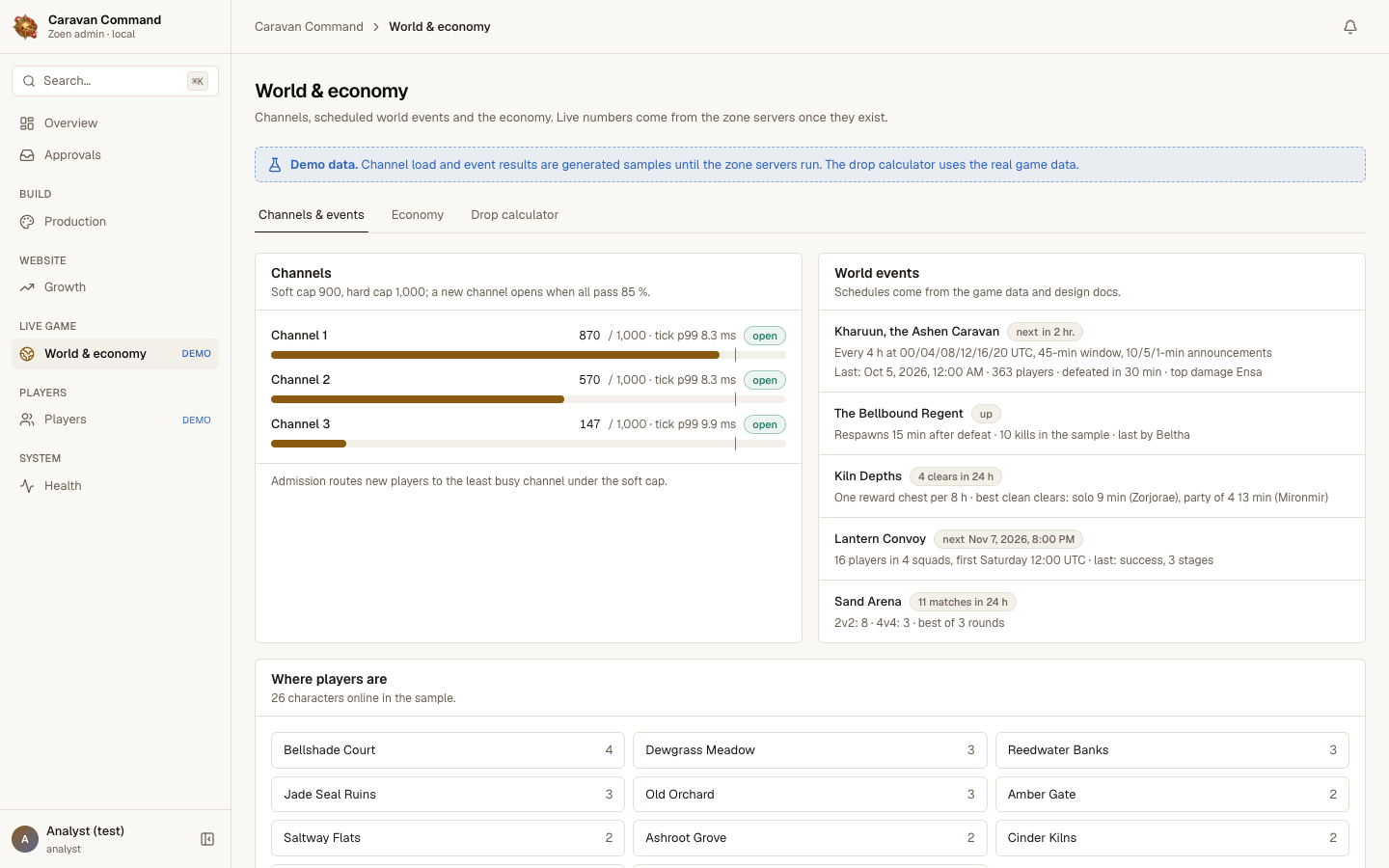The width and height of the screenshot is (1389, 868).
Task: Click the Channel 3 load bar
Action: [x=529, y=444]
